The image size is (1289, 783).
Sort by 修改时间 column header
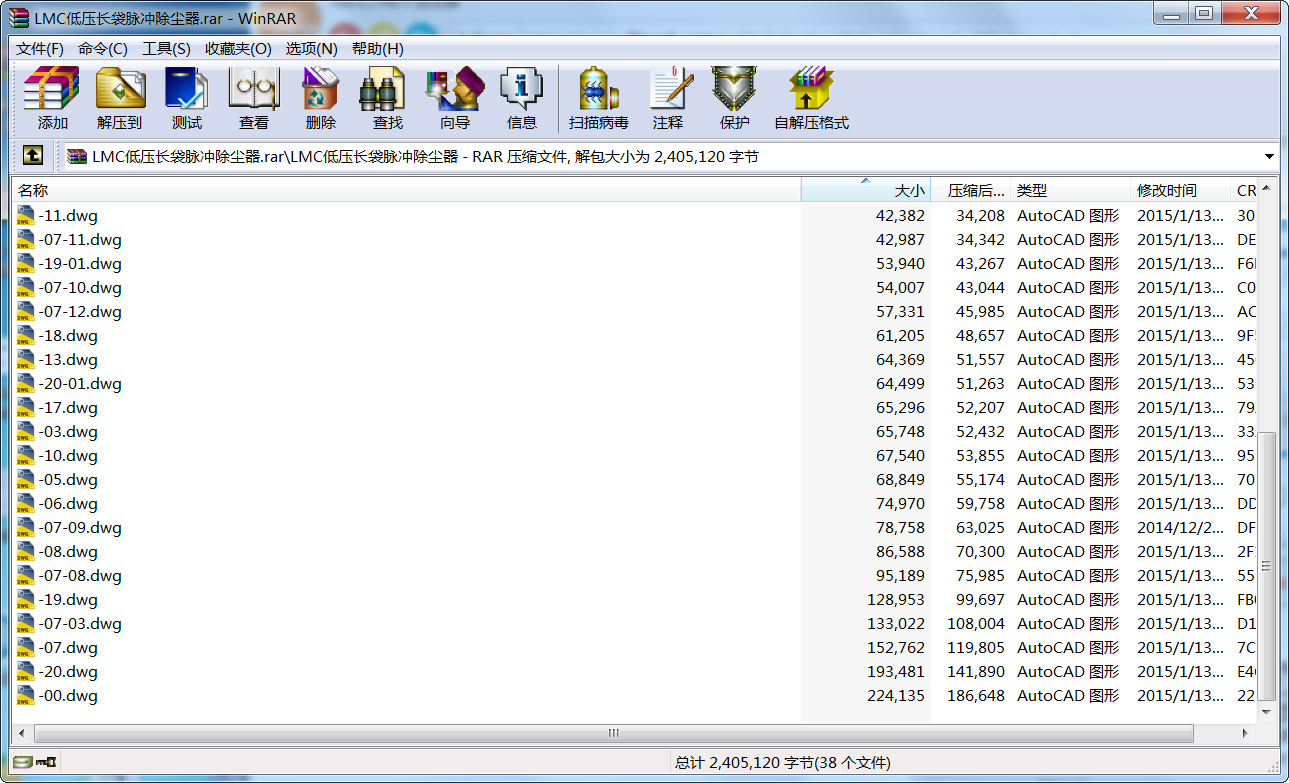click(x=1180, y=190)
